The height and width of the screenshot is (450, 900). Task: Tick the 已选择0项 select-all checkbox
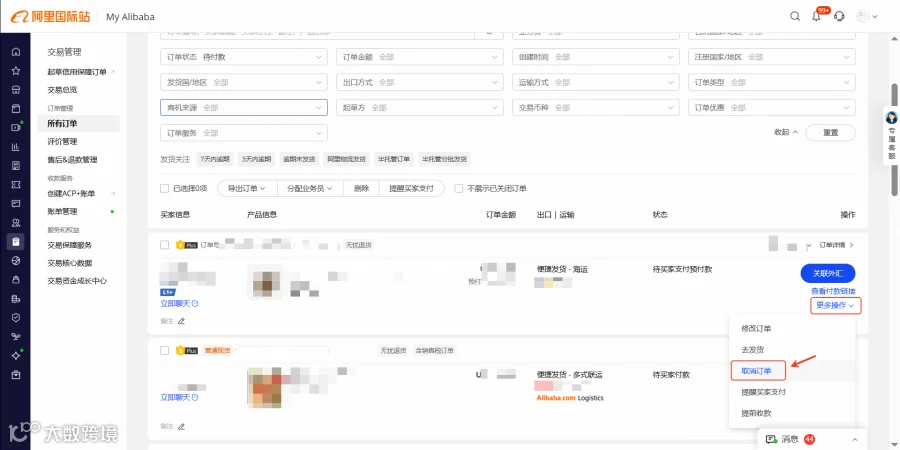click(165, 188)
